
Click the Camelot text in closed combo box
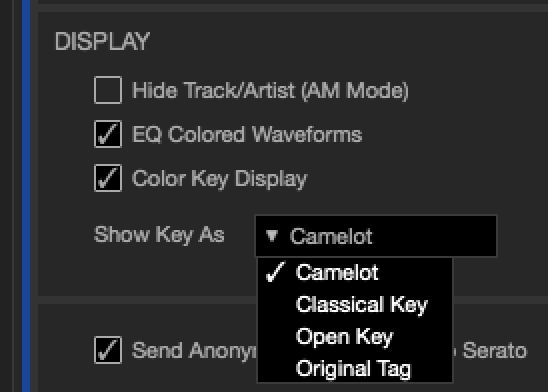[x=331, y=237]
